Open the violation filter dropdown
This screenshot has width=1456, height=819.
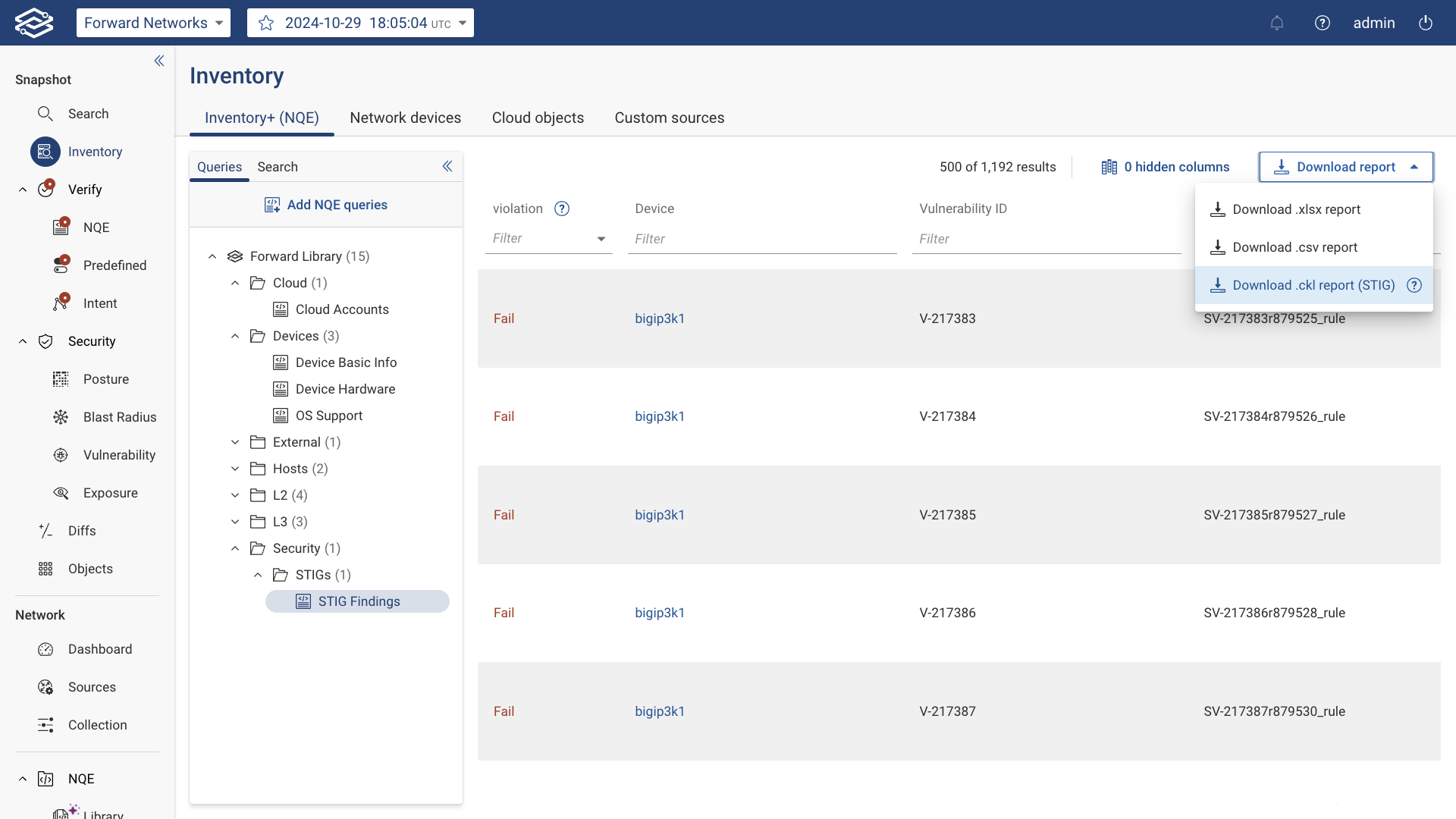coord(601,239)
